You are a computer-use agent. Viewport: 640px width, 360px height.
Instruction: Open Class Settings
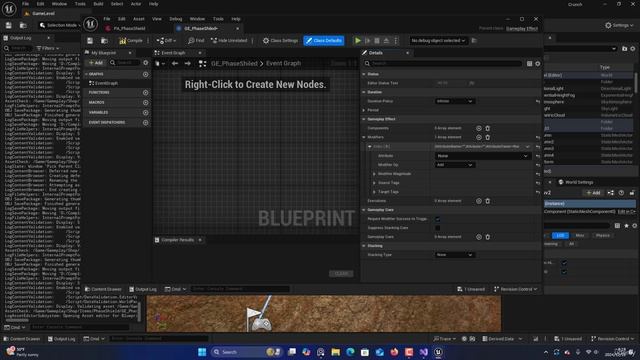click(x=280, y=41)
